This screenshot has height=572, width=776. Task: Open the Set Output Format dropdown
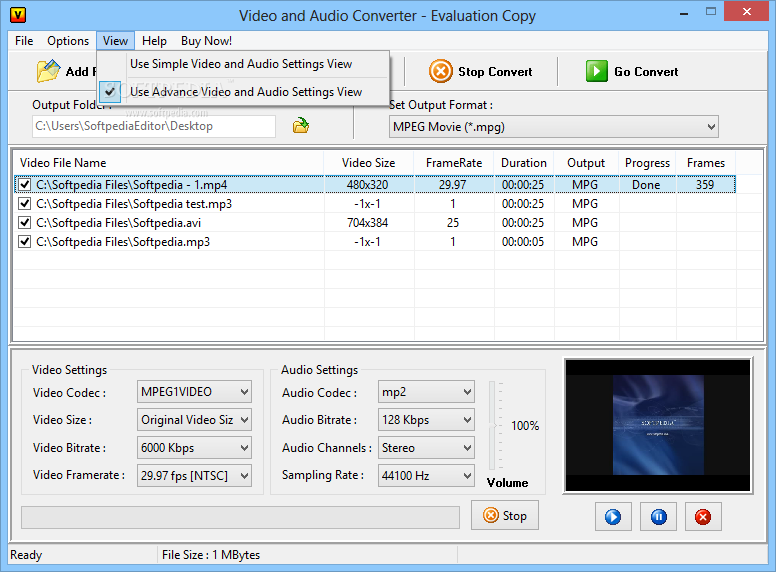tap(553, 127)
